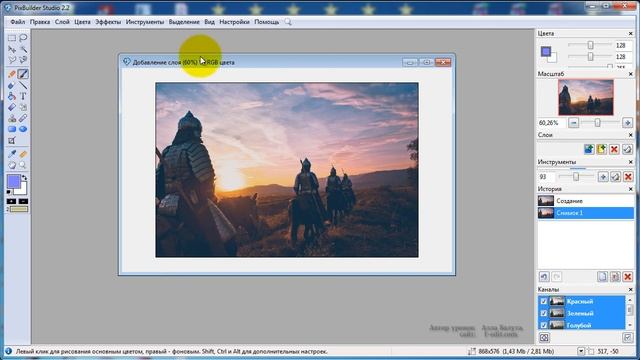This screenshot has height=360, width=640.
Task: Close the Каналы panel
Action: coord(630,289)
